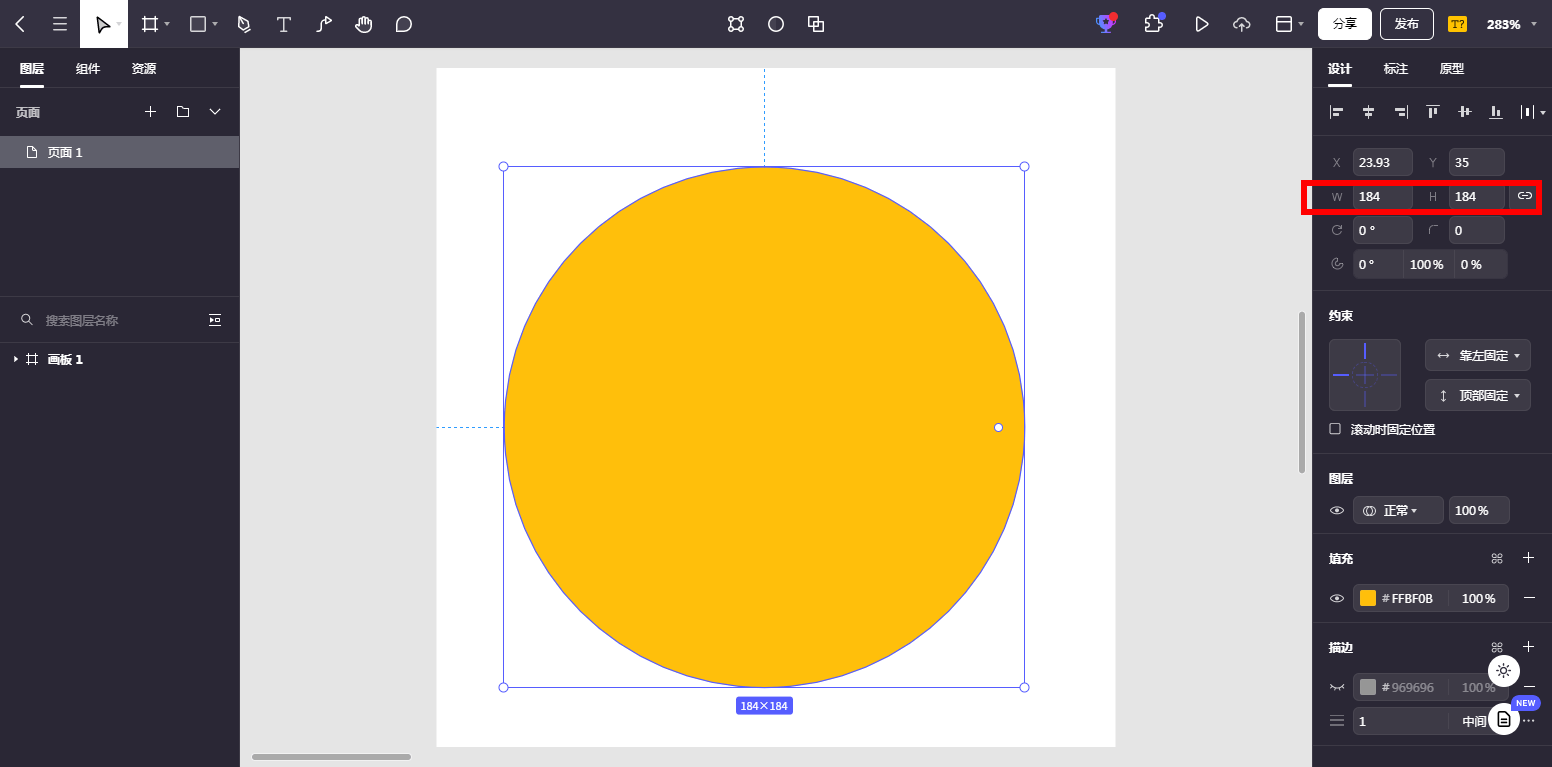The image size is (1552, 767).
Task: Open fill styles icon
Action: click(1497, 558)
